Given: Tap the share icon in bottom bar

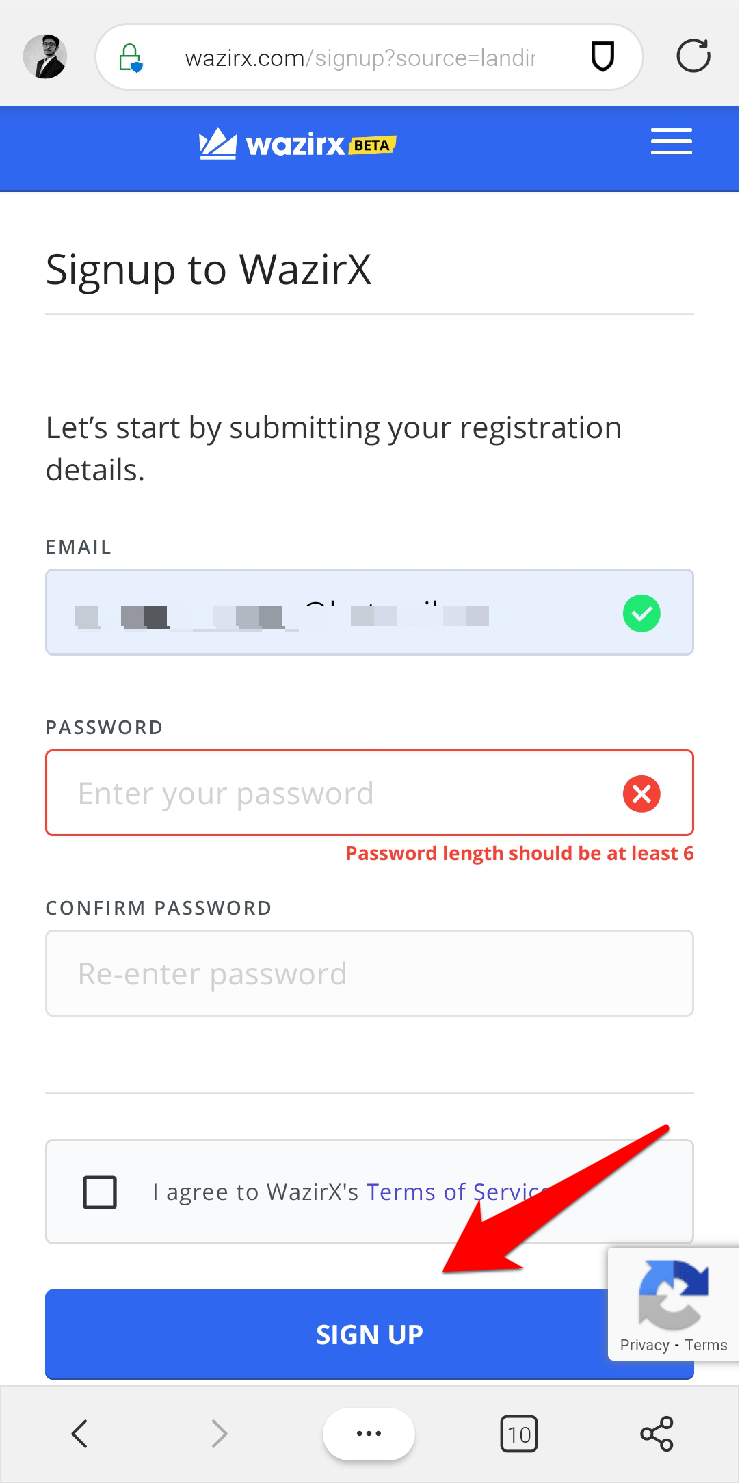Looking at the screenshot, I should point(657,1434).
